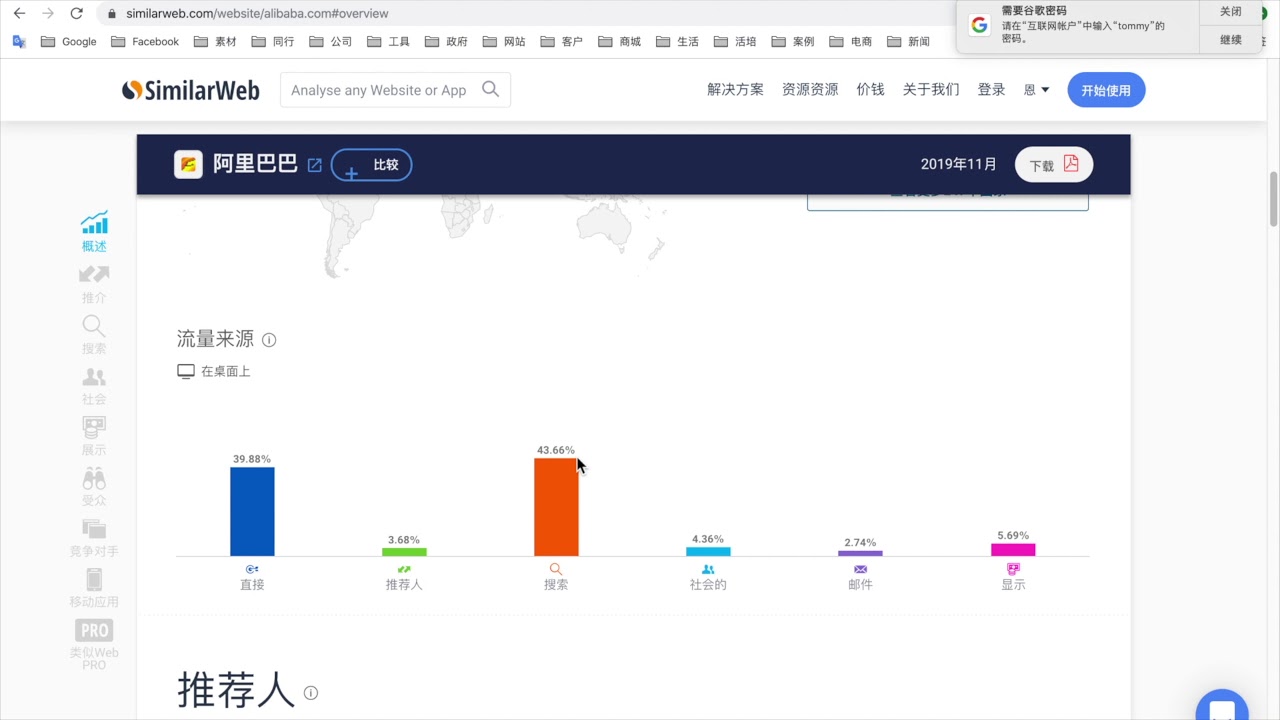Click the address bar URL
The width and height of the screenshot is (1280, 720).
click(x=257, y=13)
